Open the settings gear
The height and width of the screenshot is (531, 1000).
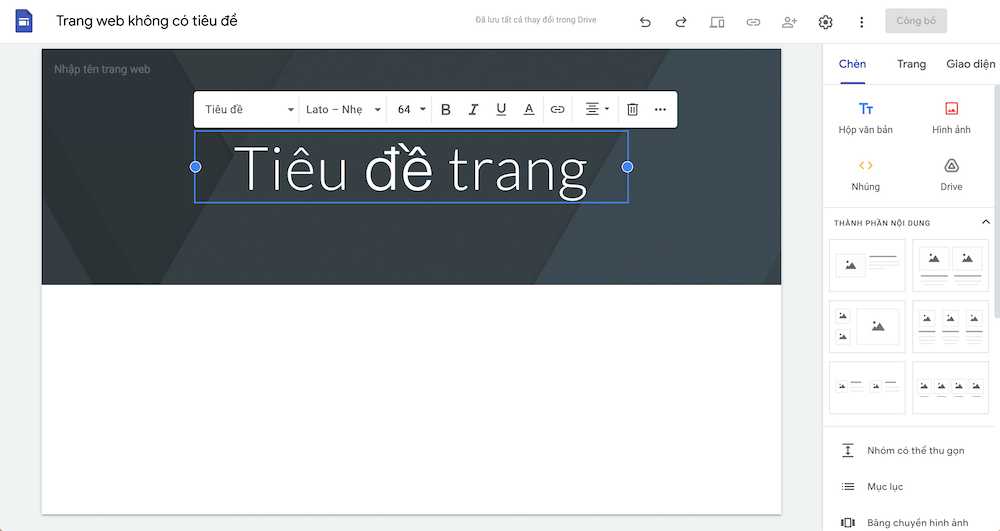click(825, 22)
